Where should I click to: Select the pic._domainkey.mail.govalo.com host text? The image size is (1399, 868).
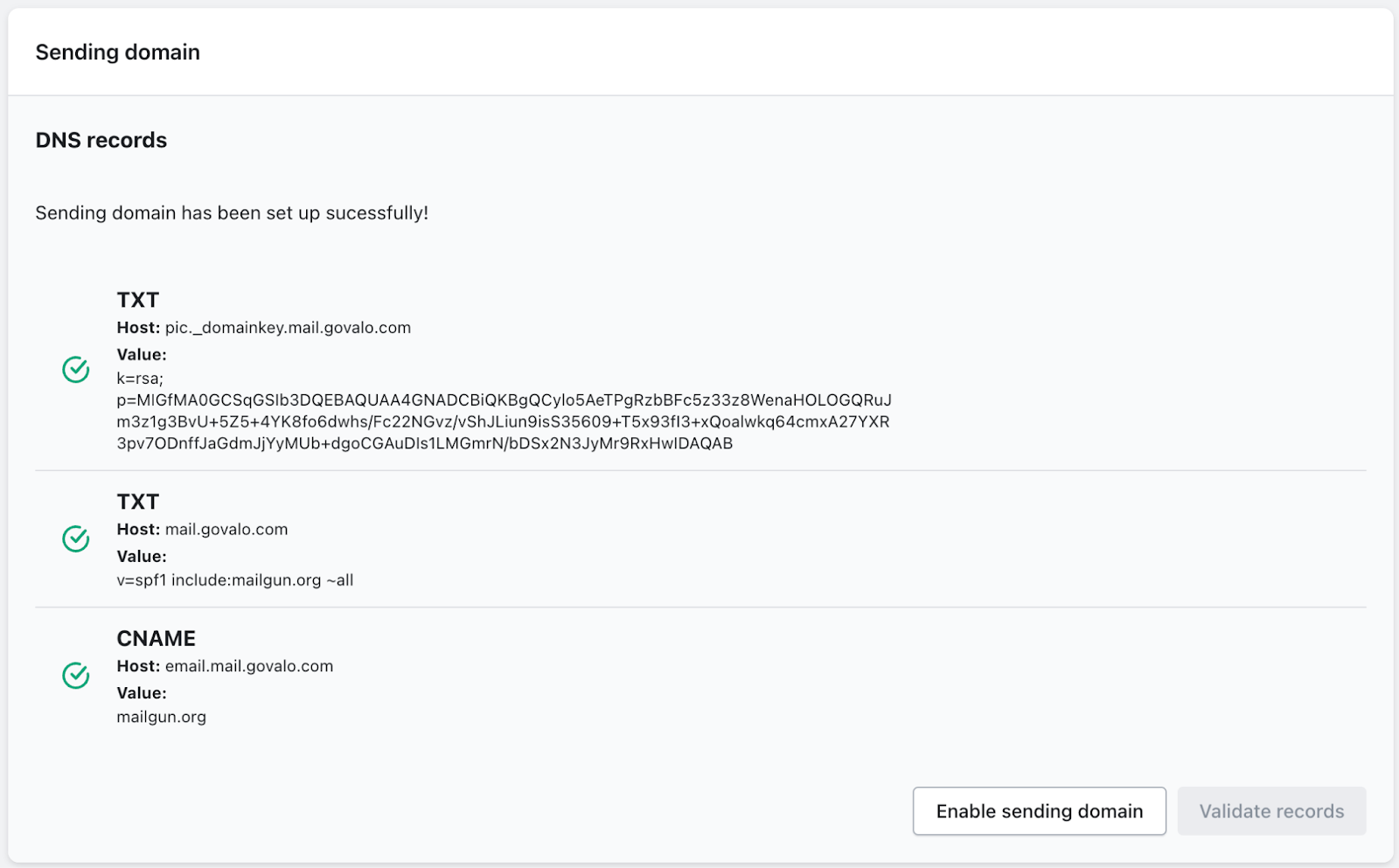pos(288,328)
